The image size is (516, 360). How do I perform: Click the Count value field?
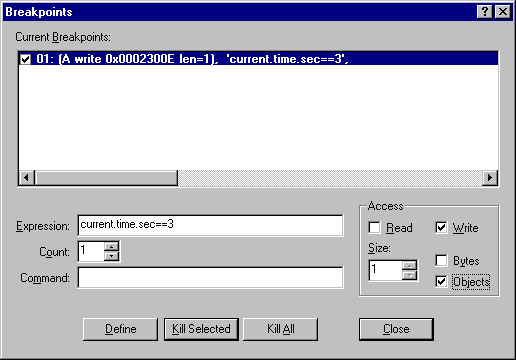tap(91, 251)
